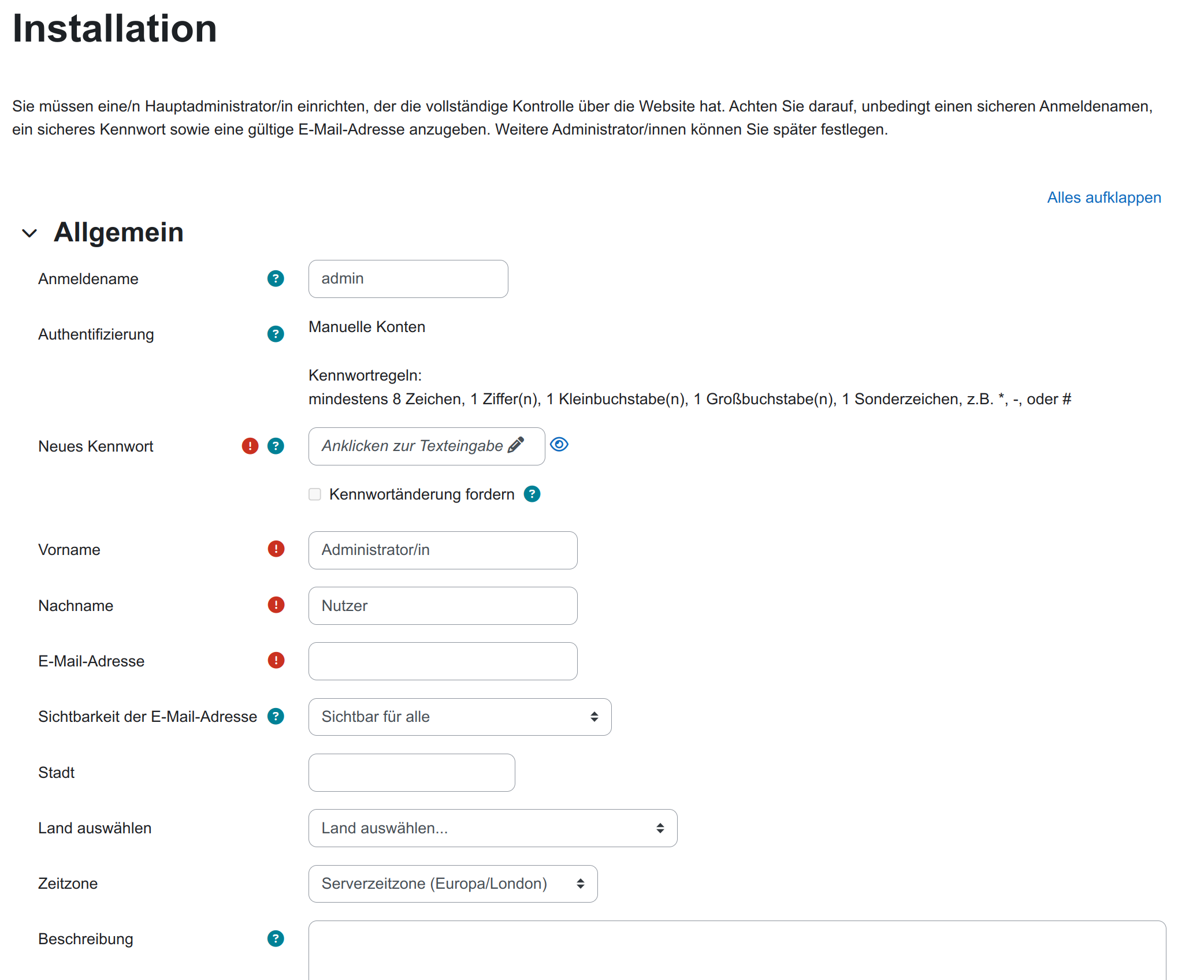Click help icon next to Anmeldename
Image resolution: width=1204 pixels, height=980 pixels.
point(276,279)
